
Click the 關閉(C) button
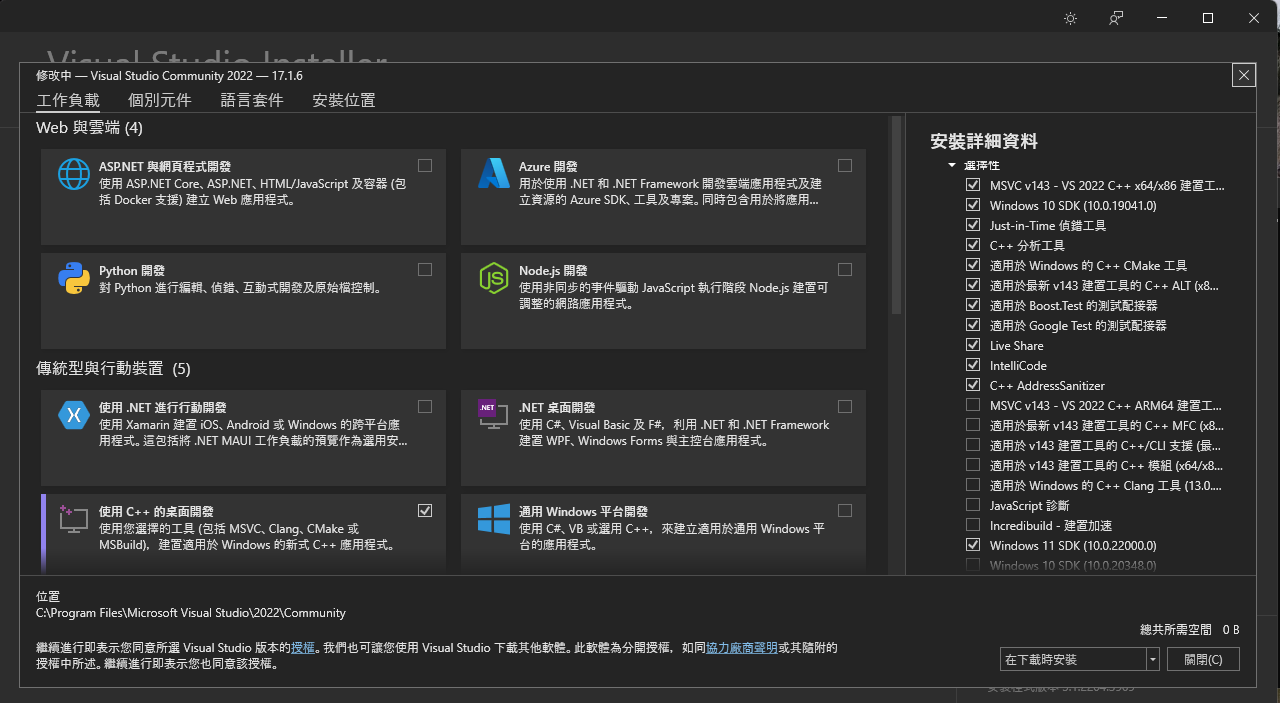(1203, 659)
